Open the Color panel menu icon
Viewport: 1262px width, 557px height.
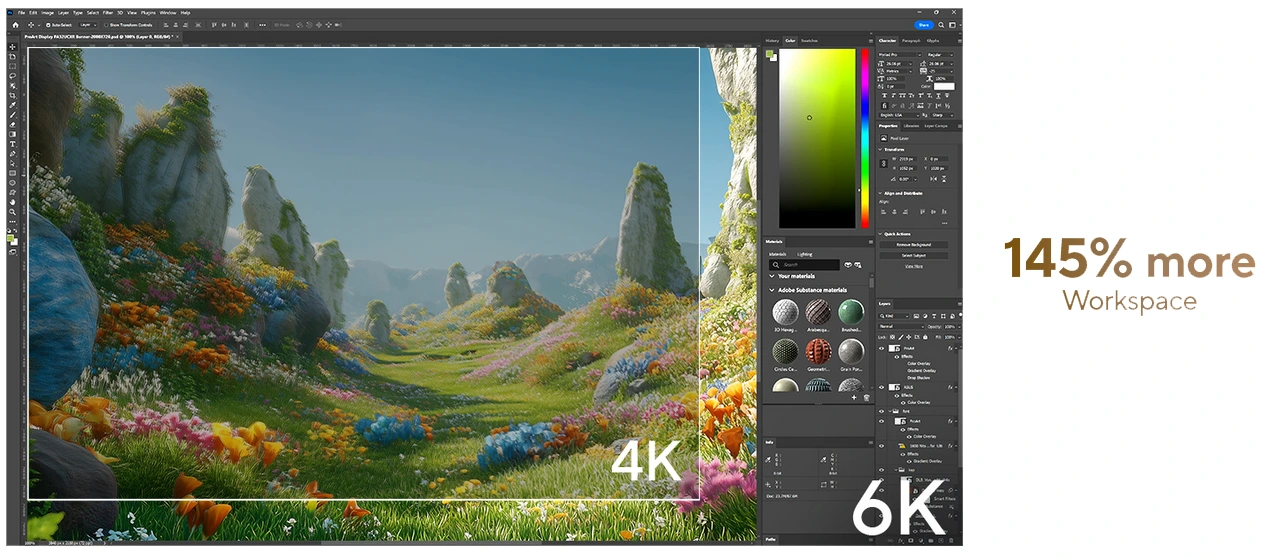(871, 41)
